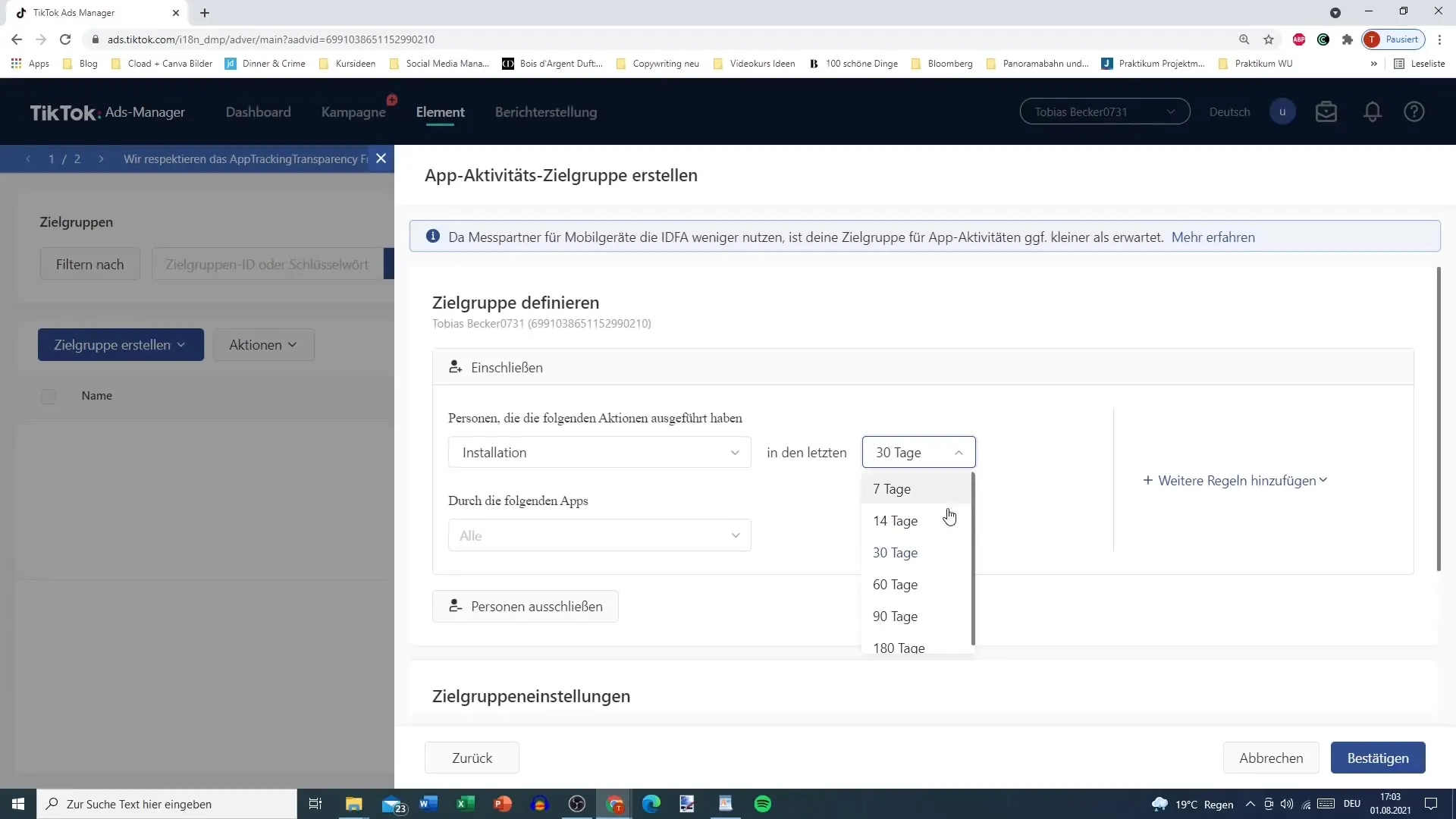Screen dimensions: 1456x819
Task: Open the 'Bloomberg' bookmark folder
Action: [942, 64]
